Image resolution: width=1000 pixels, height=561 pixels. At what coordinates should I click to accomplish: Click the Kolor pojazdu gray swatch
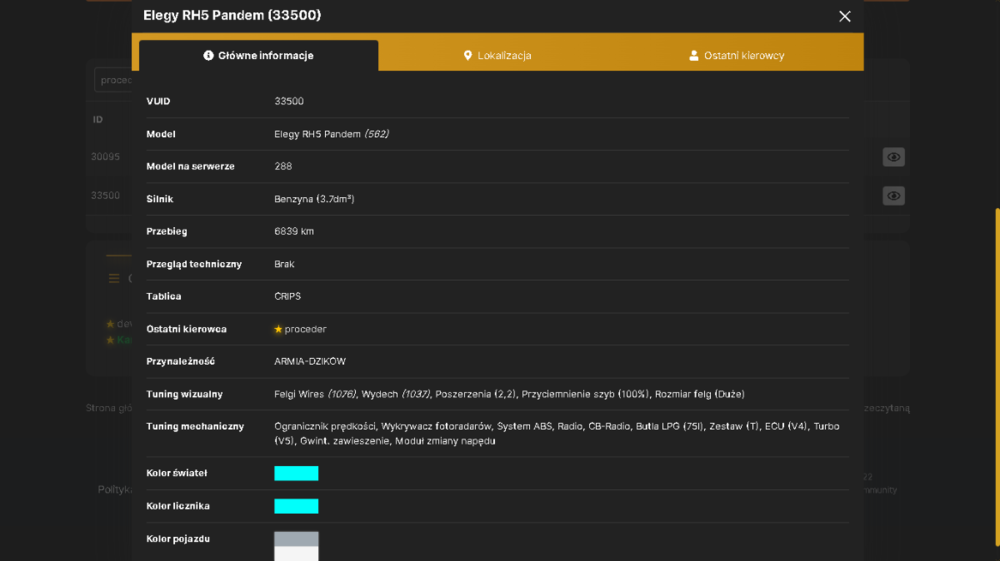(296, 539)
